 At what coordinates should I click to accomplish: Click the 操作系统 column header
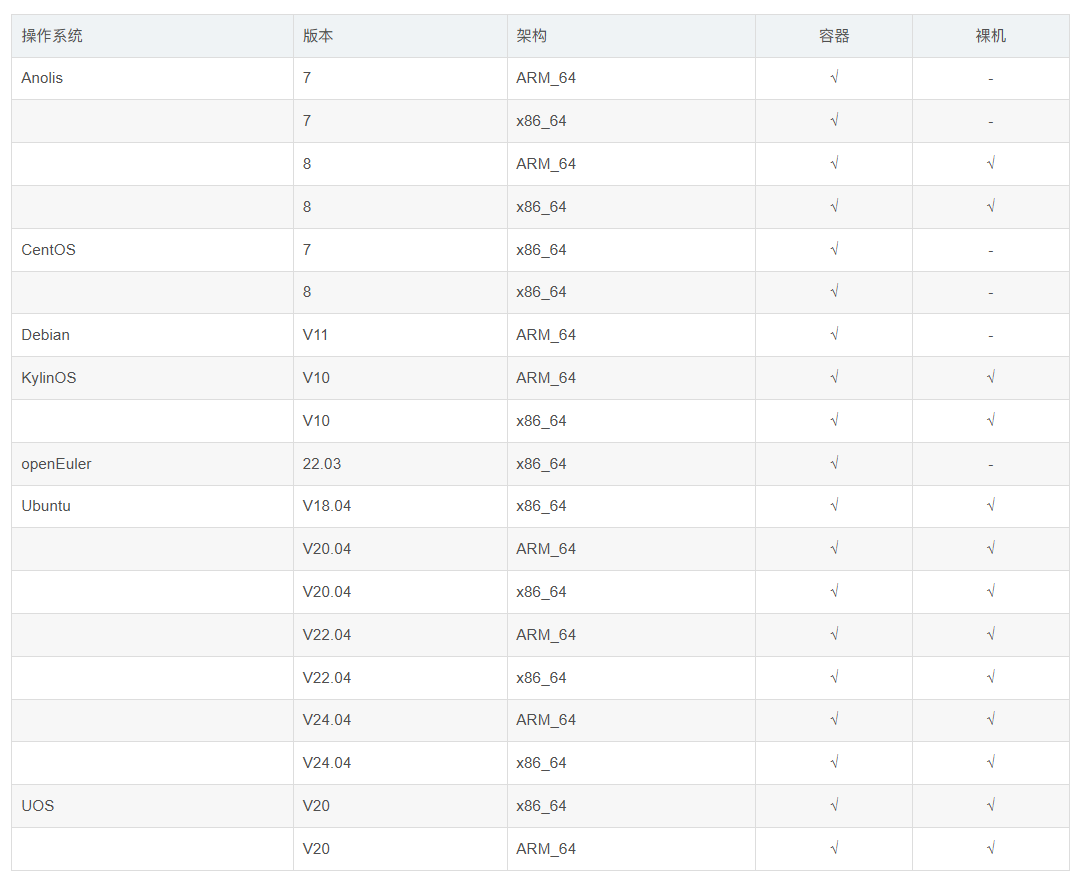point(52,36)
